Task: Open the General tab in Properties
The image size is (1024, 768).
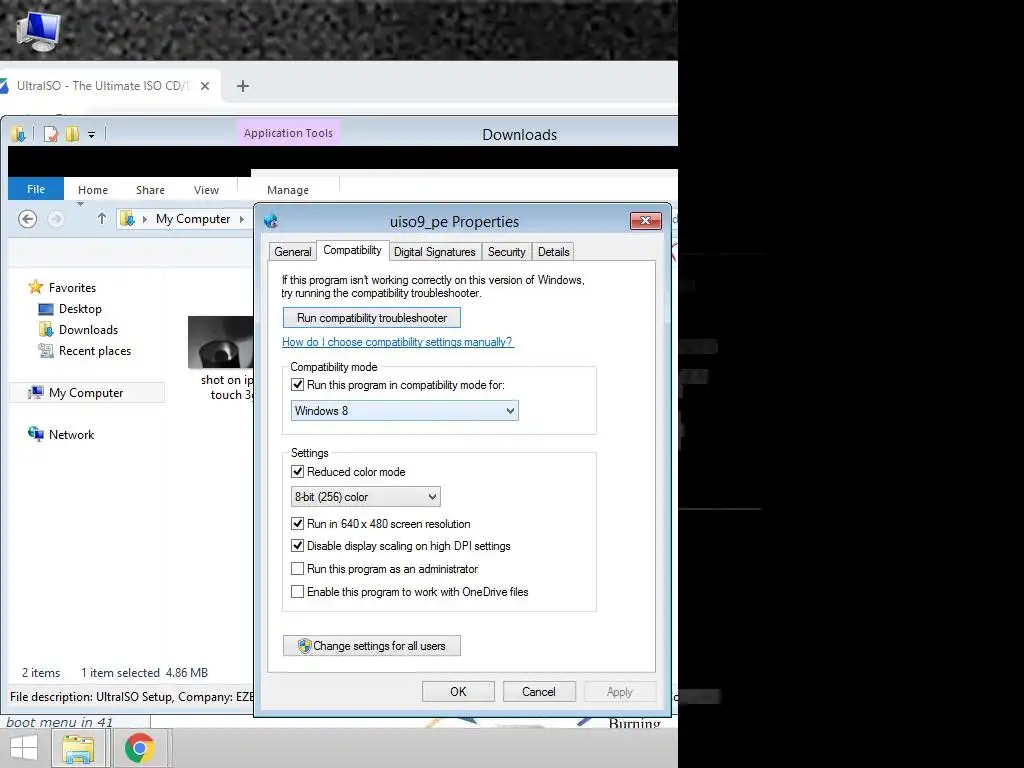Action: click(x=293, y=251)
